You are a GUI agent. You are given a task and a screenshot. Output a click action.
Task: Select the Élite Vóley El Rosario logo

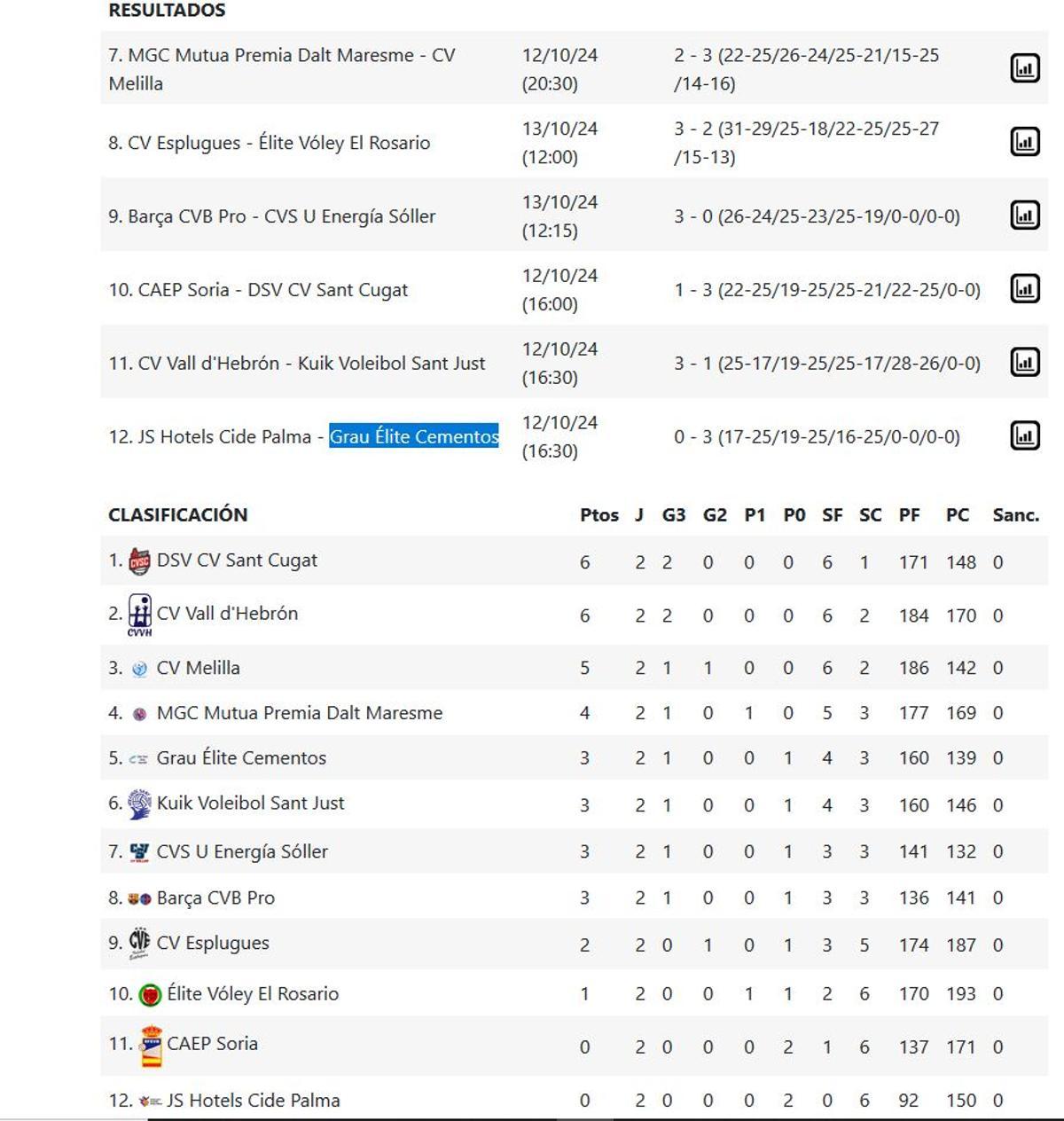(148, 994)
